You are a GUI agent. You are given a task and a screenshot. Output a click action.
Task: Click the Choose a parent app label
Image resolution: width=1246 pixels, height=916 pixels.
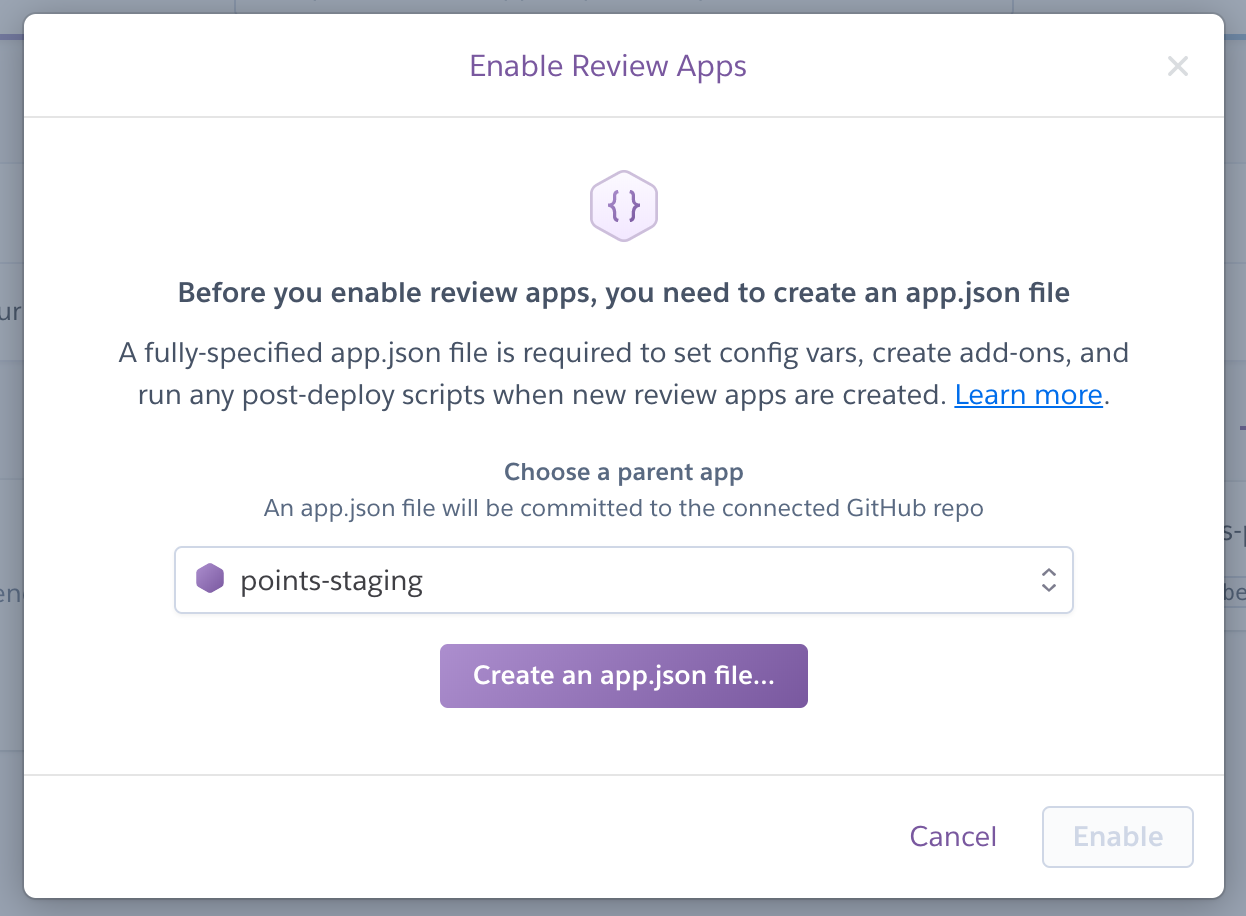tap(623, 472)
